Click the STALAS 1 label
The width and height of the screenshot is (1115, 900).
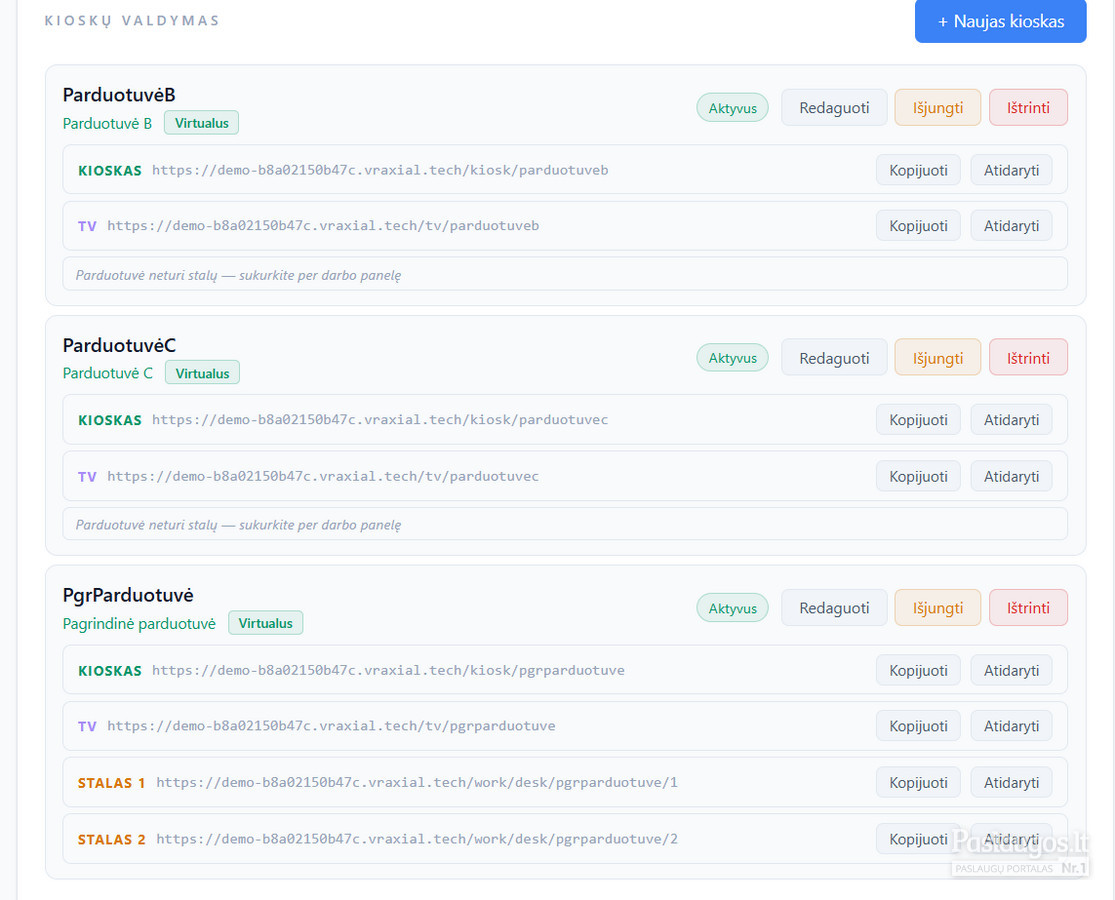[111, 783]
